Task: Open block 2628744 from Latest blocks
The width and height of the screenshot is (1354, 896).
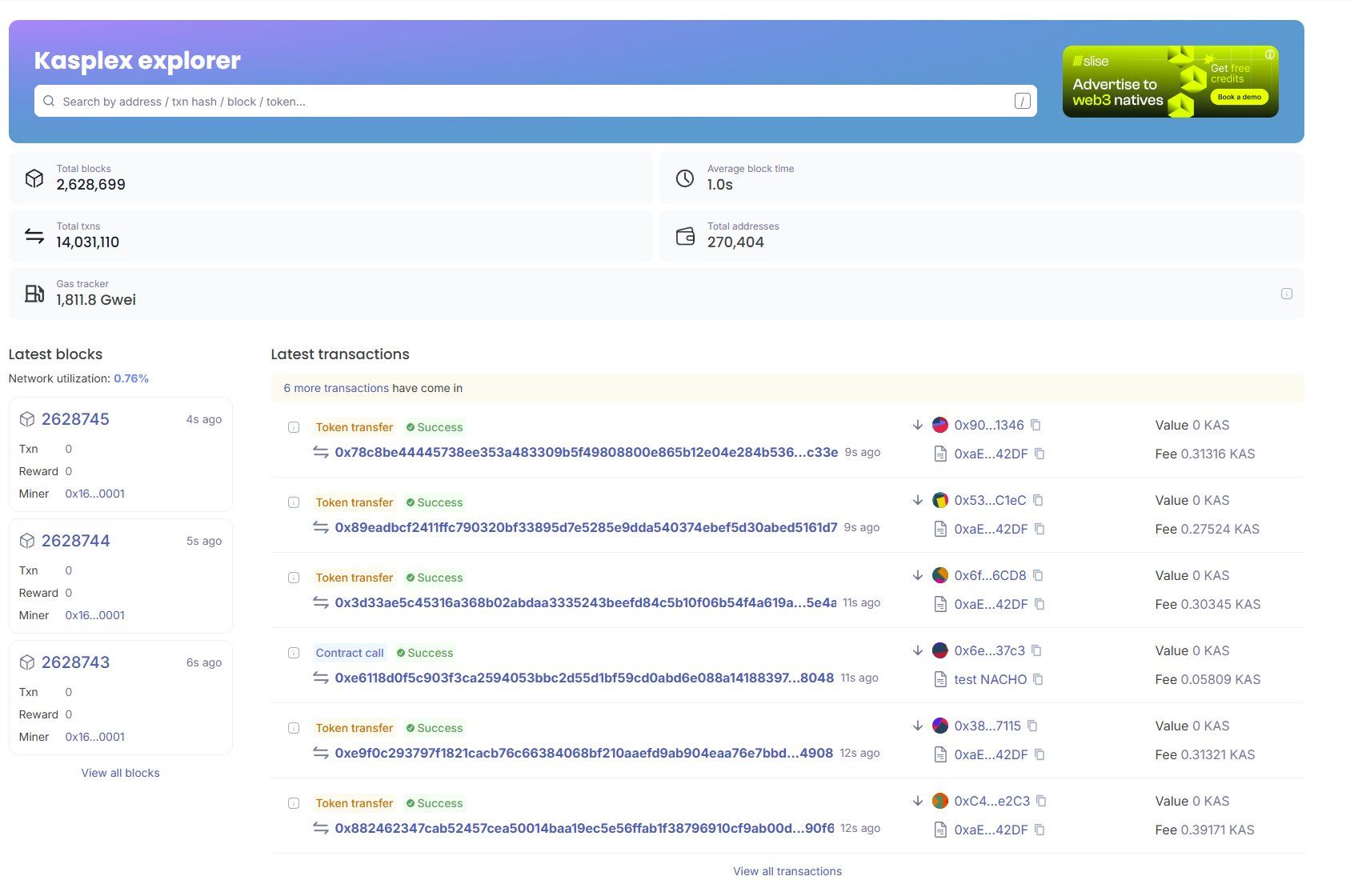Action: pos(75,540)
